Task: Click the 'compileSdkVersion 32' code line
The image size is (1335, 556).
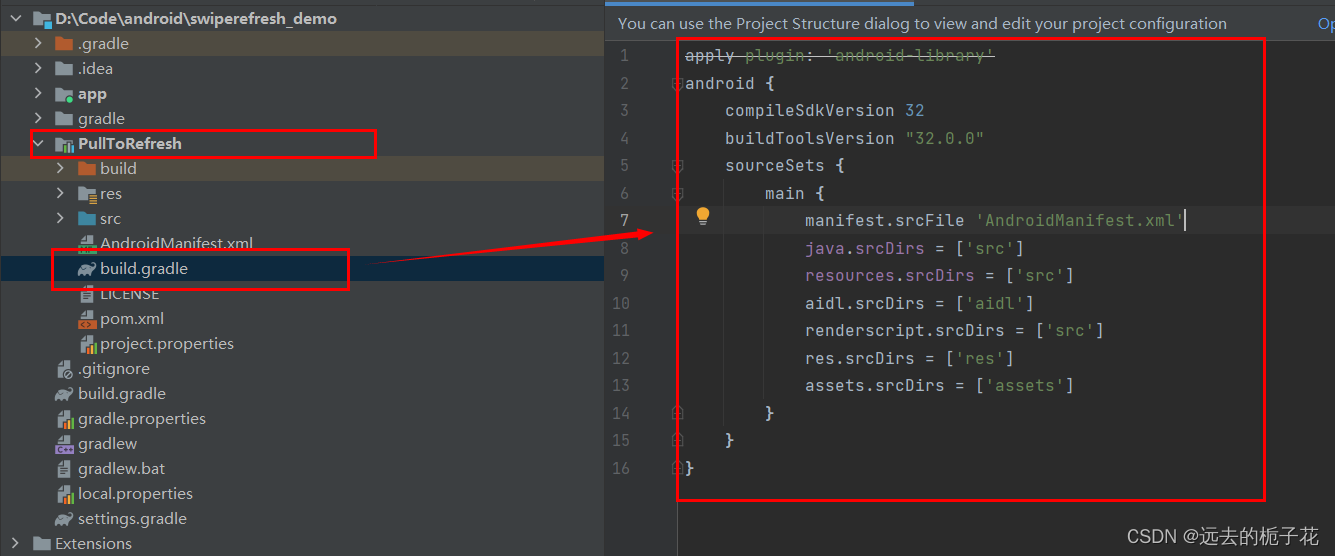Action: click(825, 110)
